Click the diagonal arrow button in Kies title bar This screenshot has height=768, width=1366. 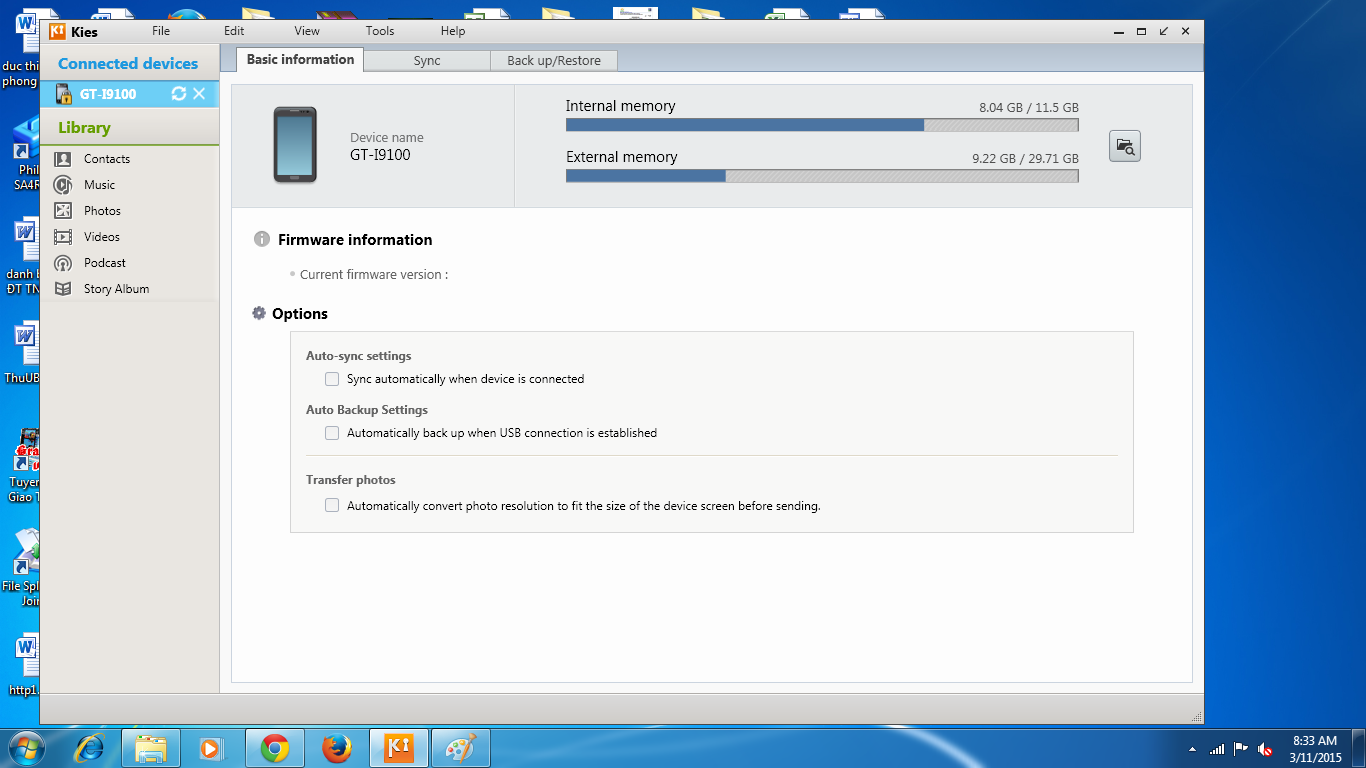coord(1164,31)
